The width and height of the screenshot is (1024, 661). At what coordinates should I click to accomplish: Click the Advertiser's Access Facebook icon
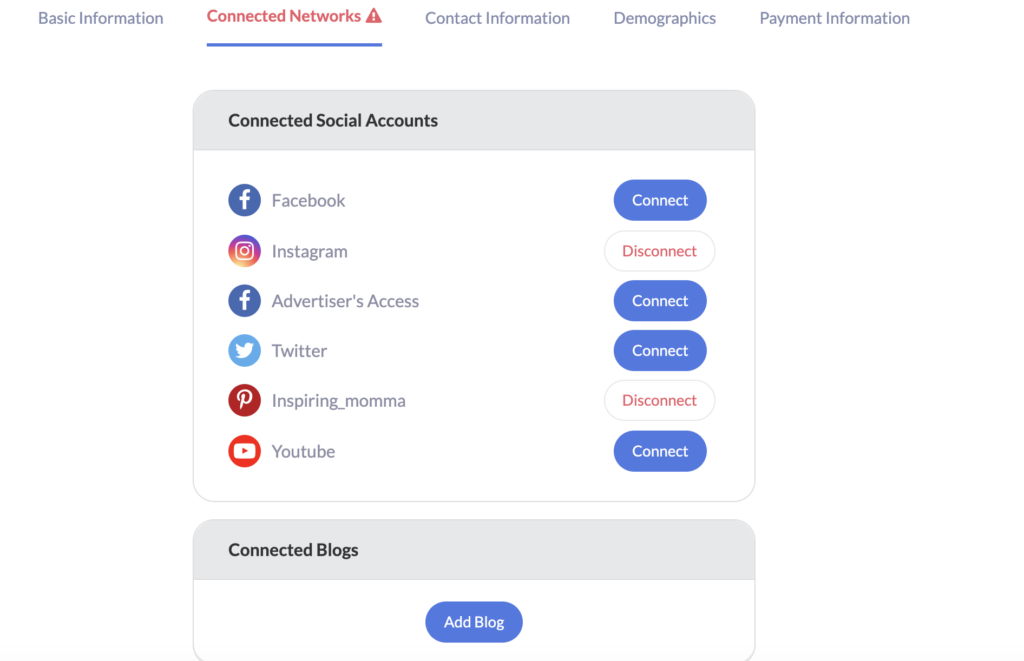point(244,300)
